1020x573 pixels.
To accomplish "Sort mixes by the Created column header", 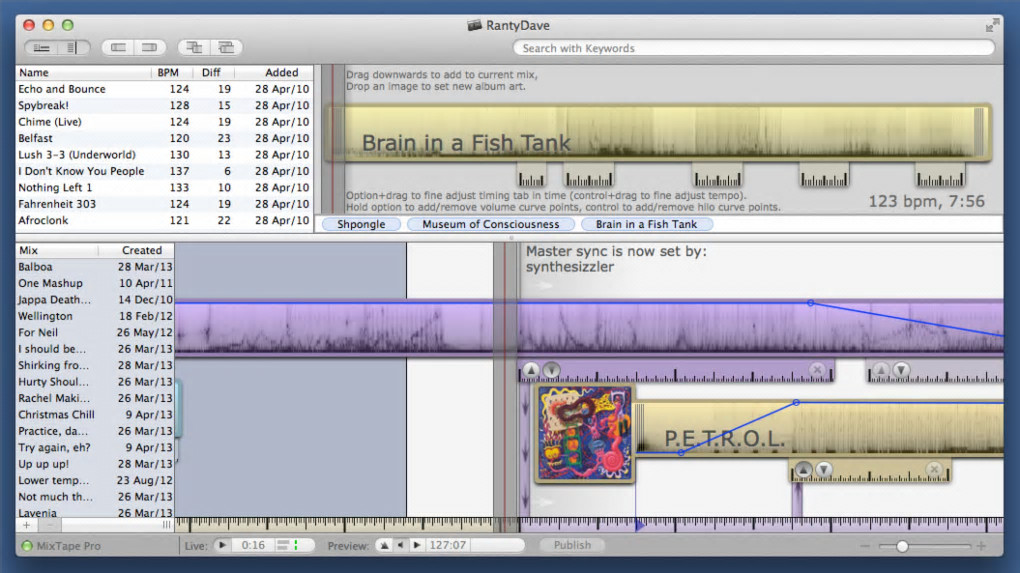I will pos(142,250).
